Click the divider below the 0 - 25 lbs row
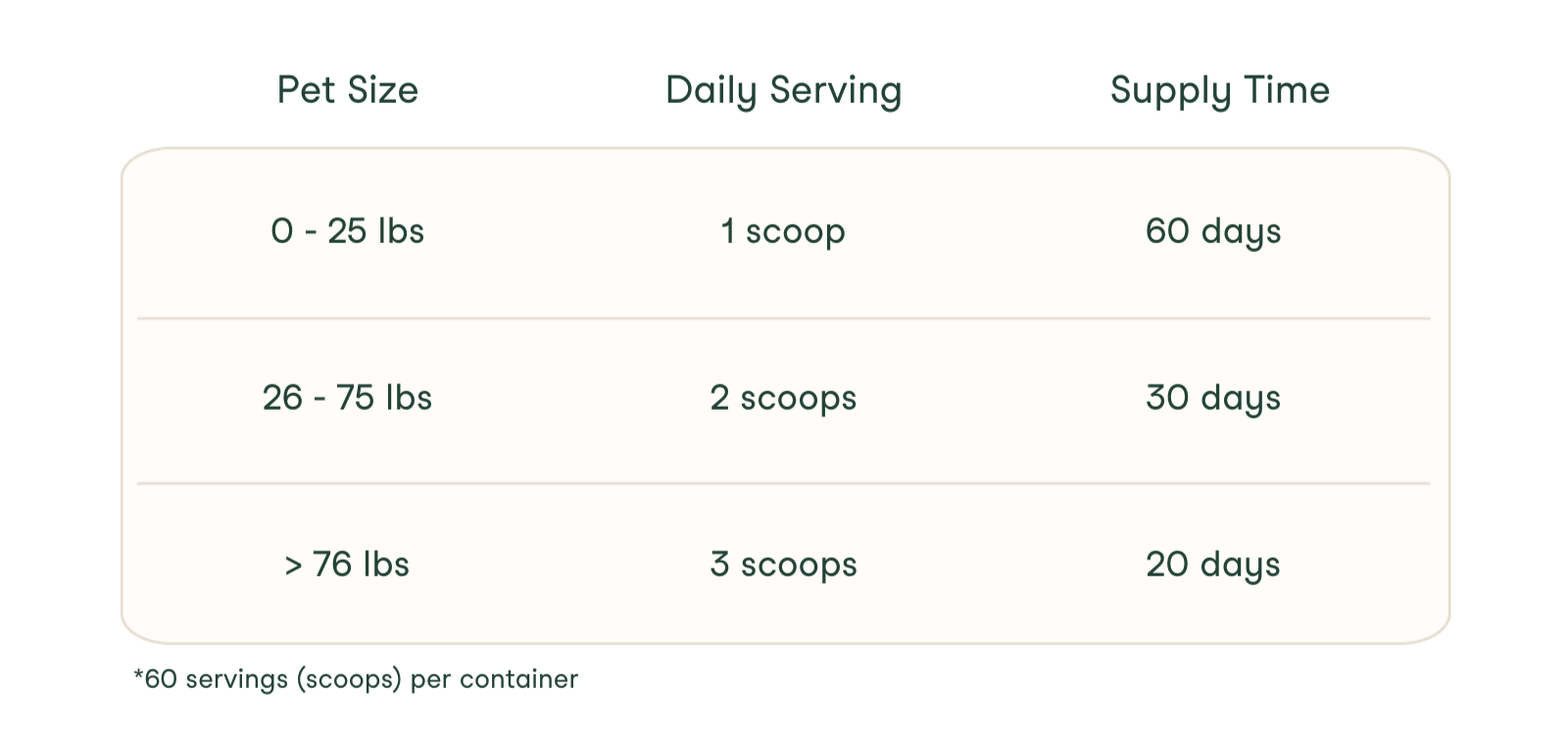Viewport: 1568px width, 740px height. click(783, 319)
